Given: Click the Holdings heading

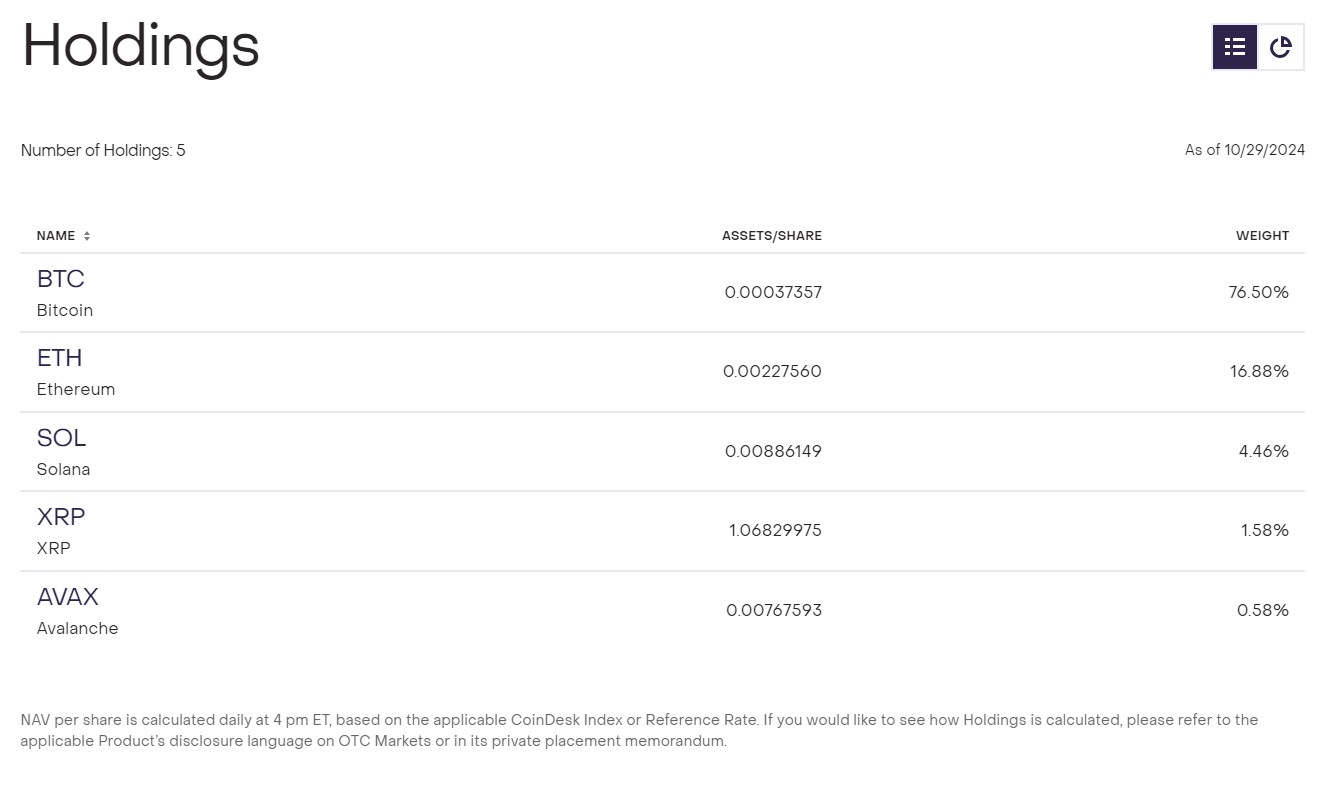Looking at the screenshot, I should pyautogui.click(x=140, y=47).
